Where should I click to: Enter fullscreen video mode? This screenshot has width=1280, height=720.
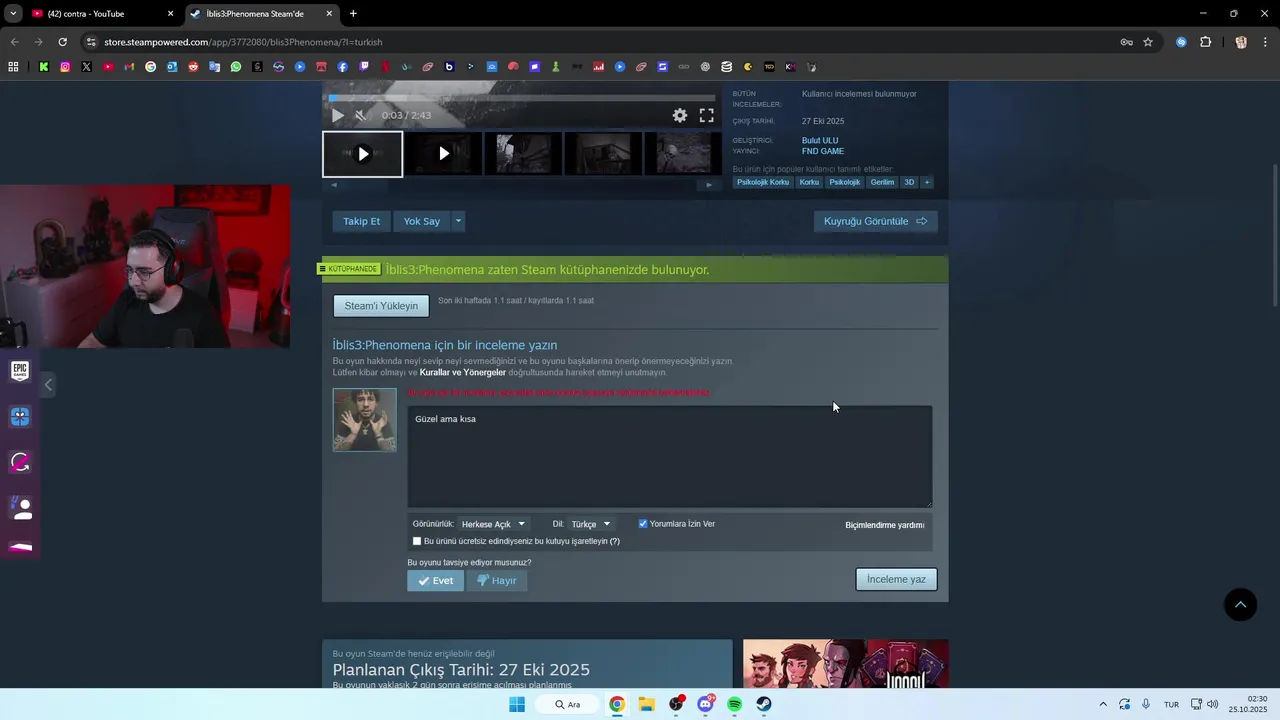pyautogui.click(x=706, y=115)
